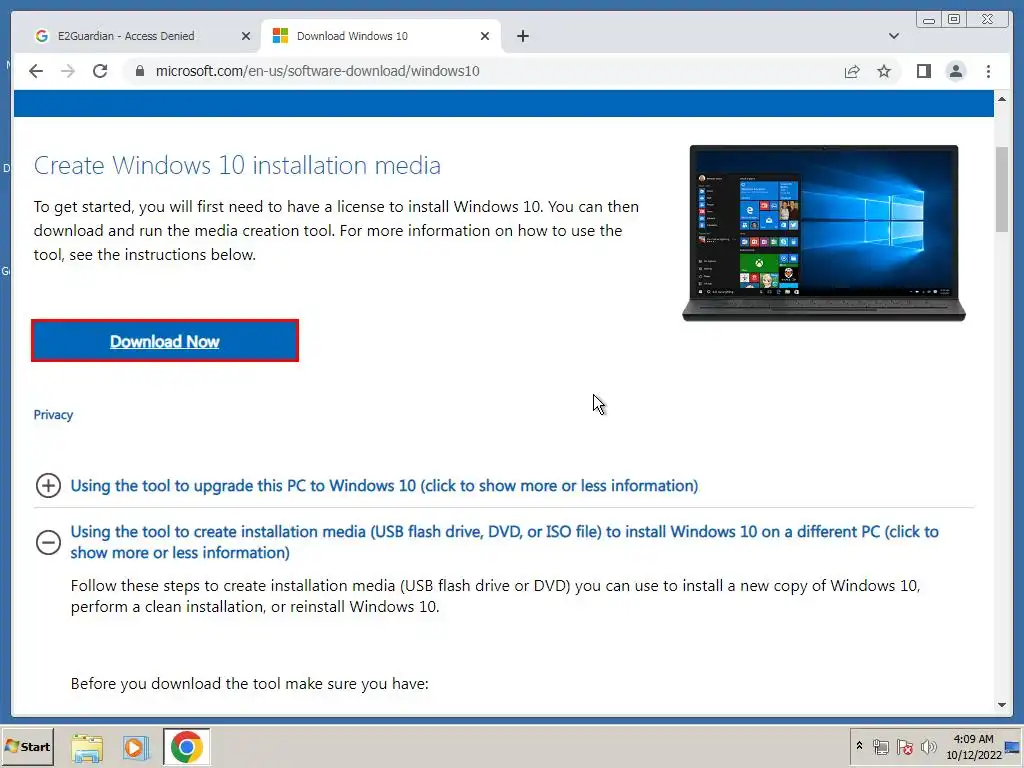
Task: Click the Show desktop icon in tray
Action: click(1014, 746)
